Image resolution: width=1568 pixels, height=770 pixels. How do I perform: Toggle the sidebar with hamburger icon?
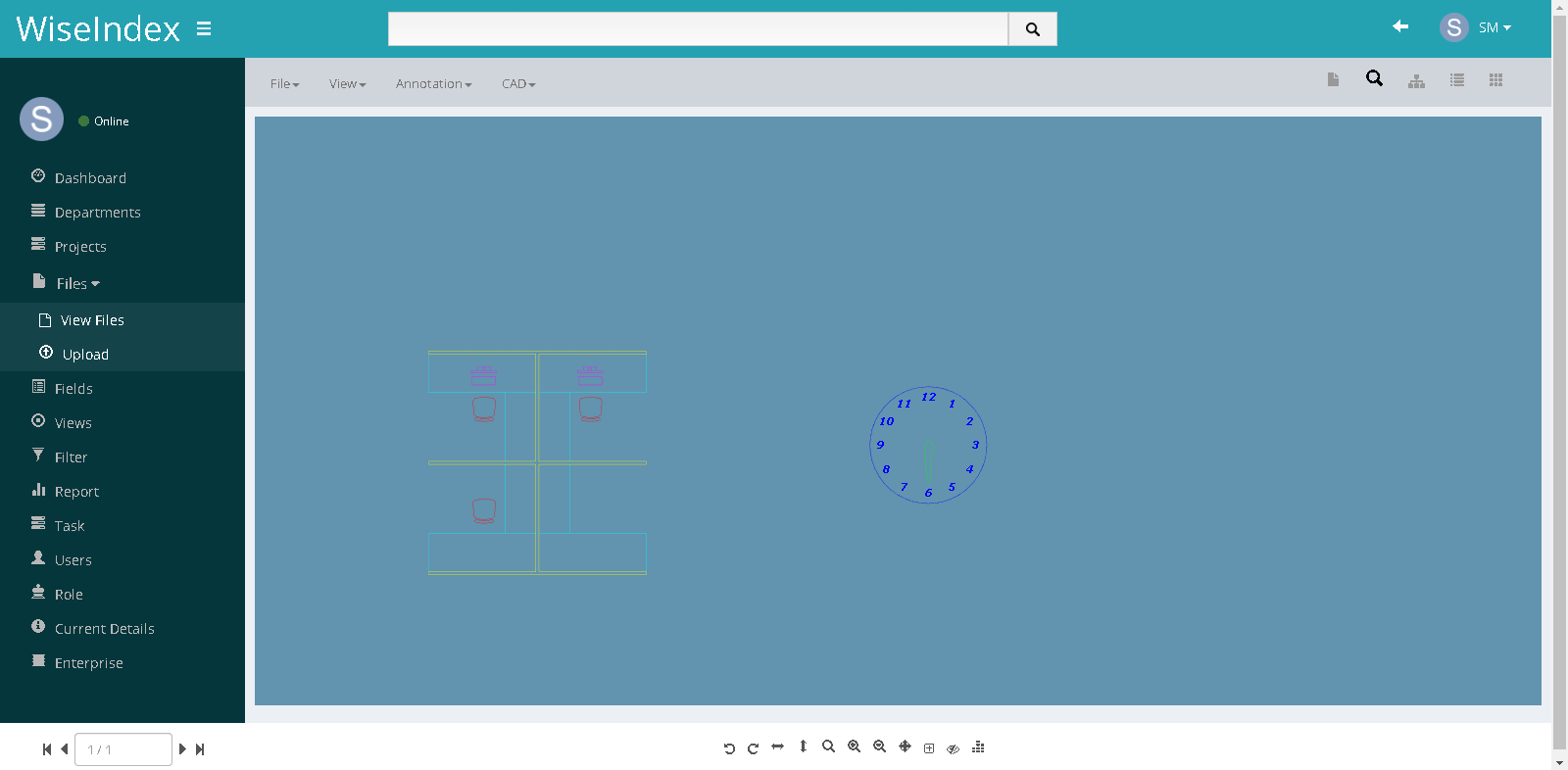click(204, 28)
